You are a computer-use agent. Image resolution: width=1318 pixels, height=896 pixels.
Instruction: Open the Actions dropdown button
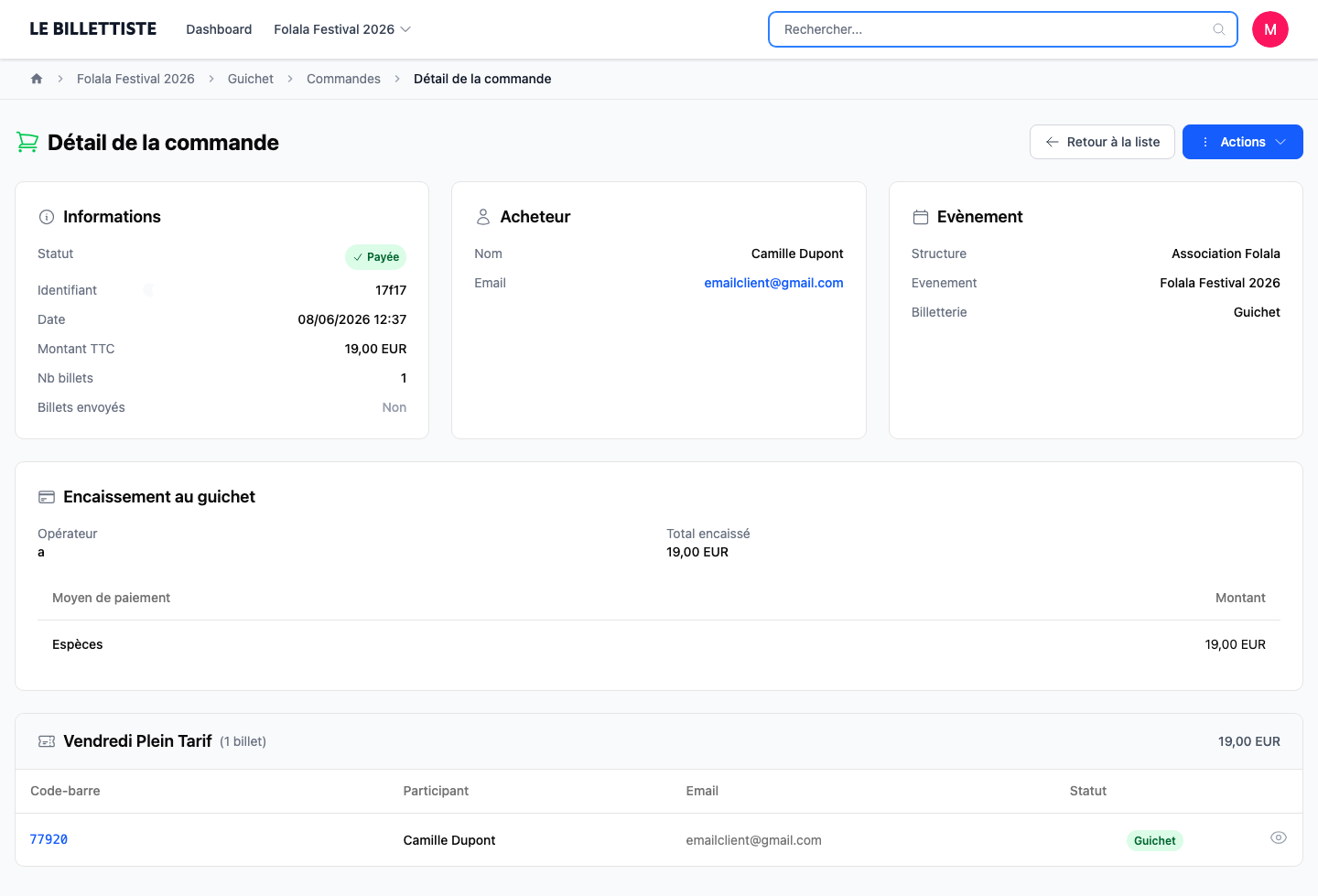1243,142
